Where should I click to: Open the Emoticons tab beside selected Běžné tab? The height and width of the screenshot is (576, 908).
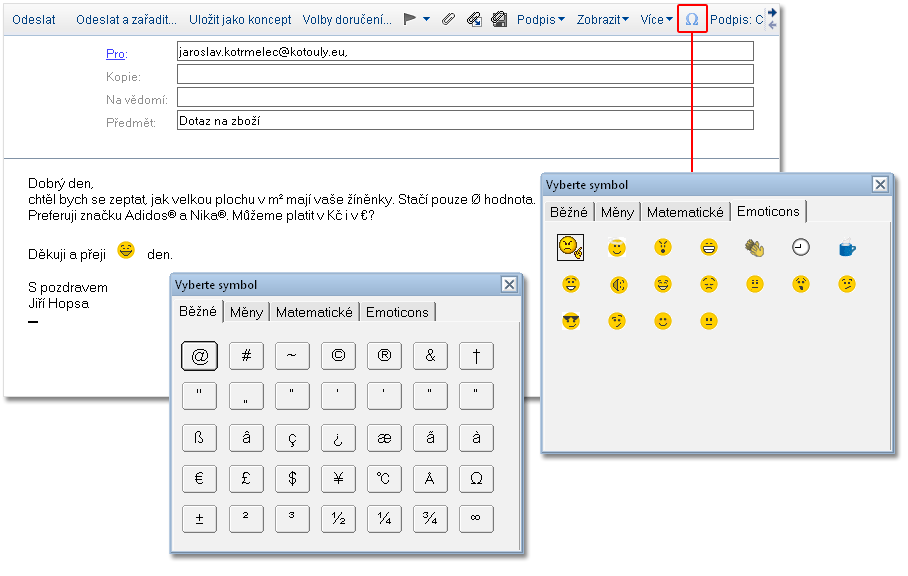pyautogui.click(x=397, y=312)
